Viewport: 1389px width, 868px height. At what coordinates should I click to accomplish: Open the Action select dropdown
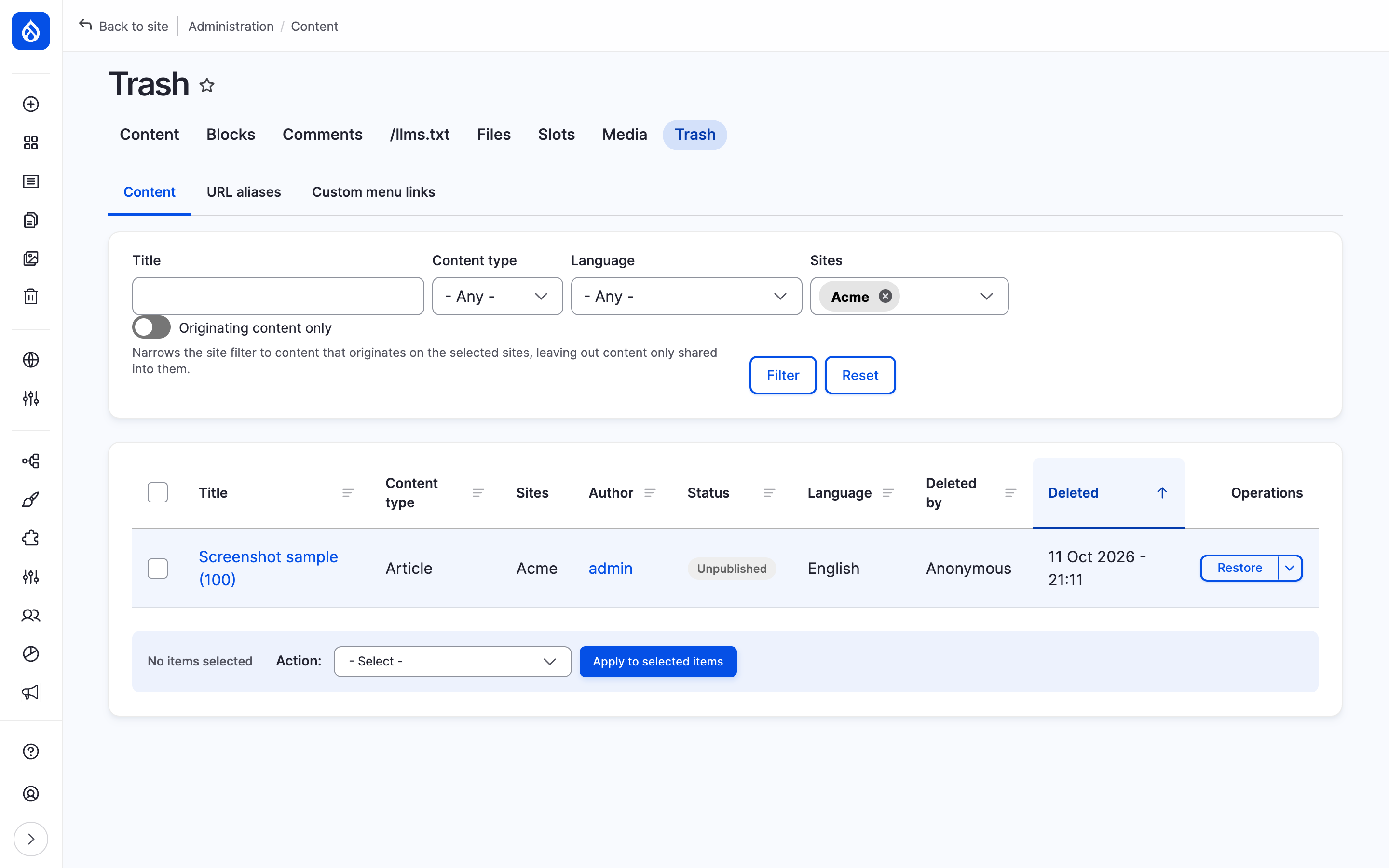452,661
